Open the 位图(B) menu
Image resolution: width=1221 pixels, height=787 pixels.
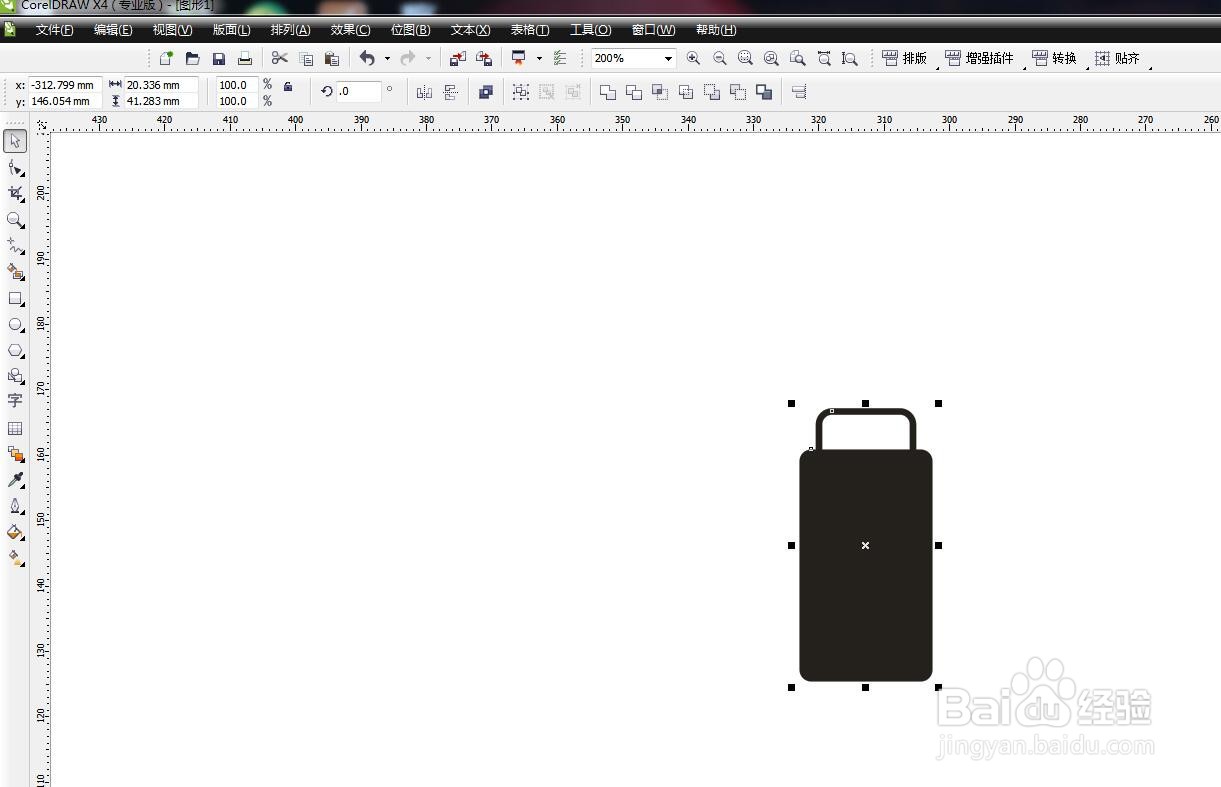[x=410, y=30]
